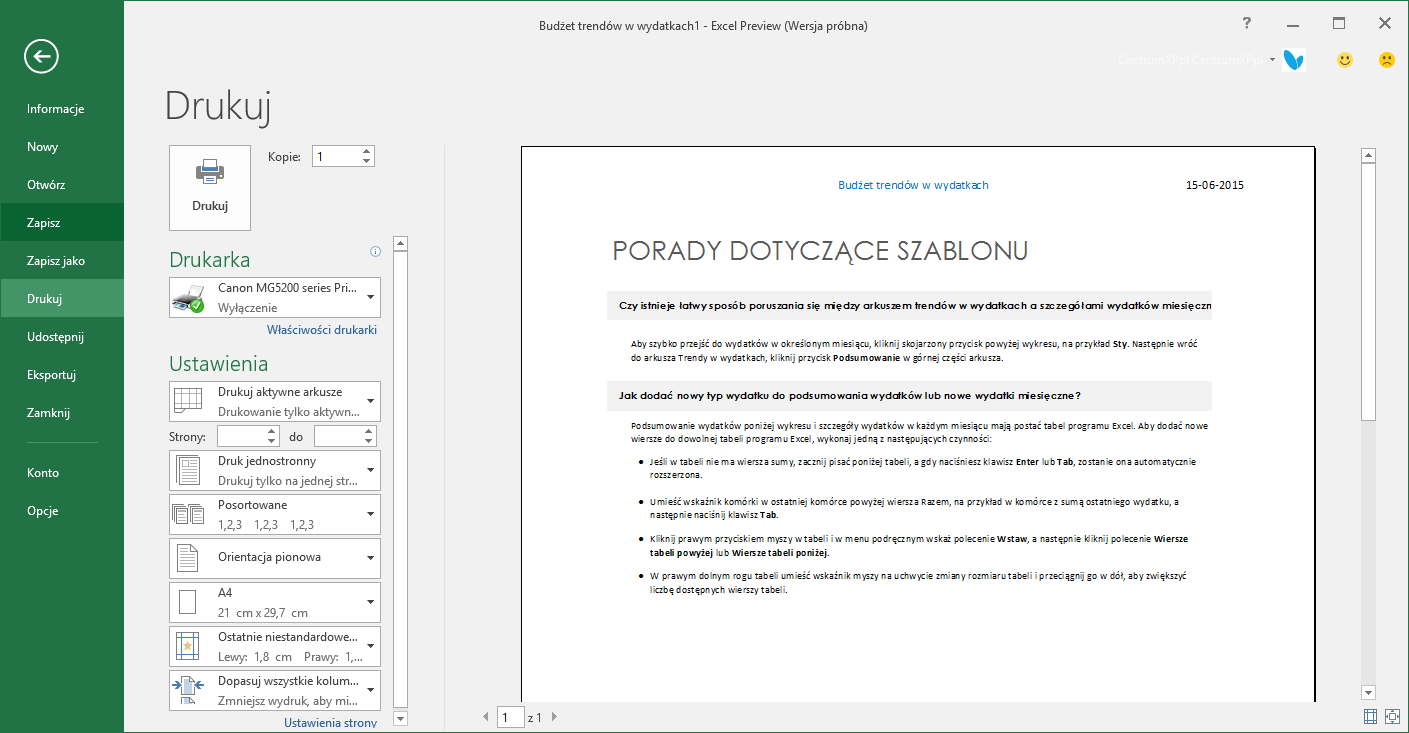Send a smile feedback icon

[1345, 60]
